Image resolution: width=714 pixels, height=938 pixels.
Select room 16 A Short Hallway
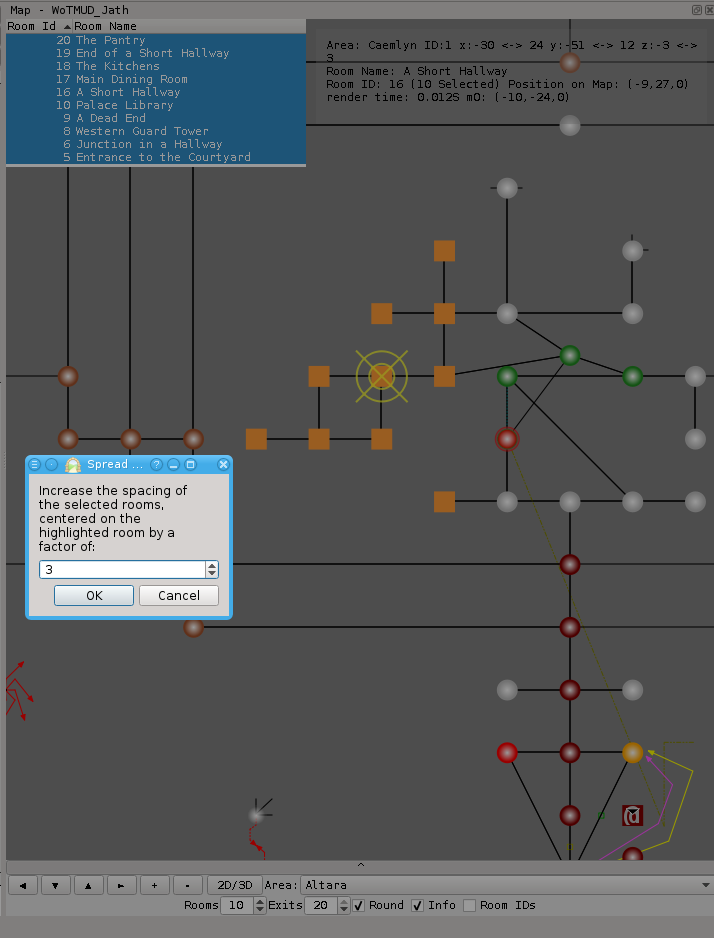click(x=155, y=92)
